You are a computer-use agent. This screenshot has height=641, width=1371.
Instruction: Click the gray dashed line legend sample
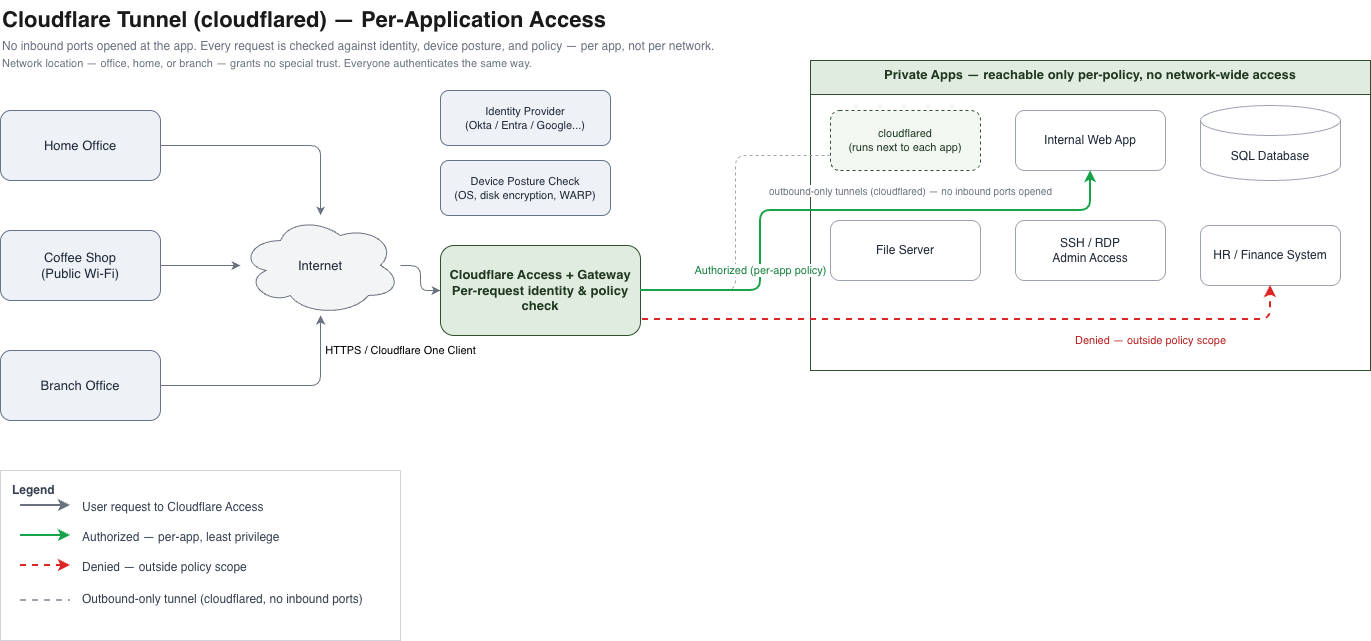click(x=45, y=599)
